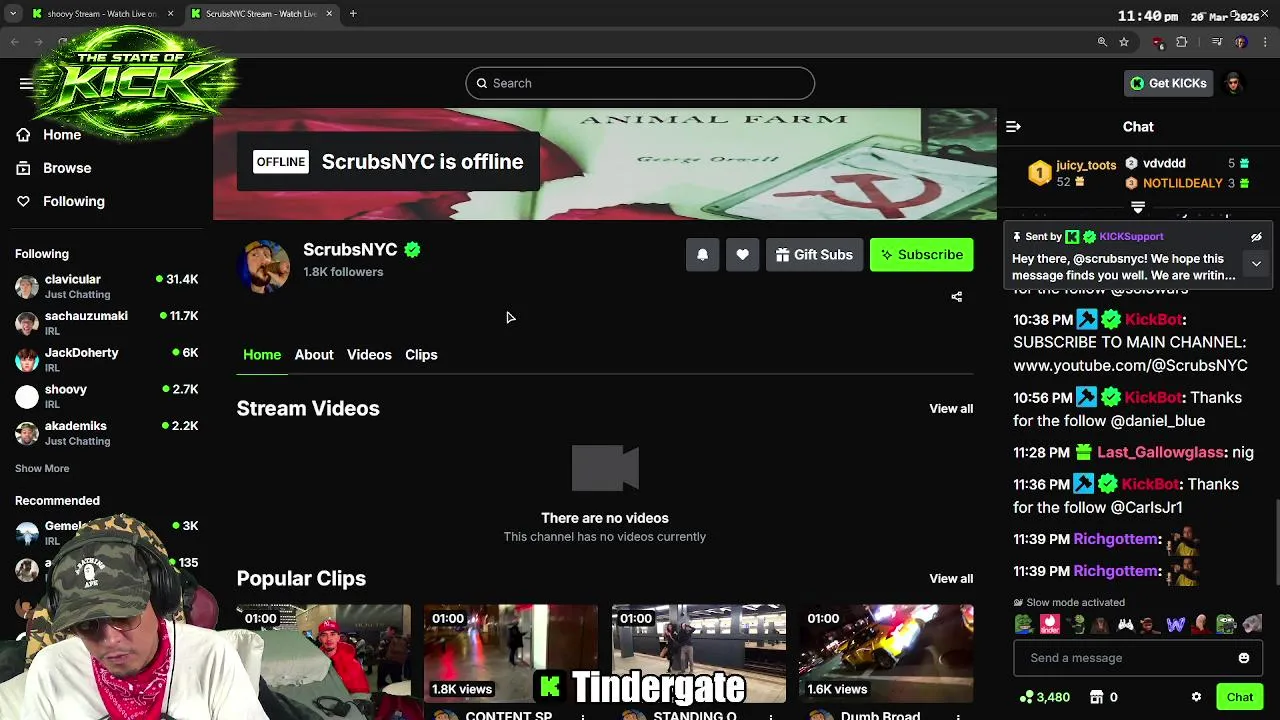Click the verified badge next to ScrubsNYC
The width and height of the screenshot is (1280, 720).
pyautogui.click(x=412, y=250)
